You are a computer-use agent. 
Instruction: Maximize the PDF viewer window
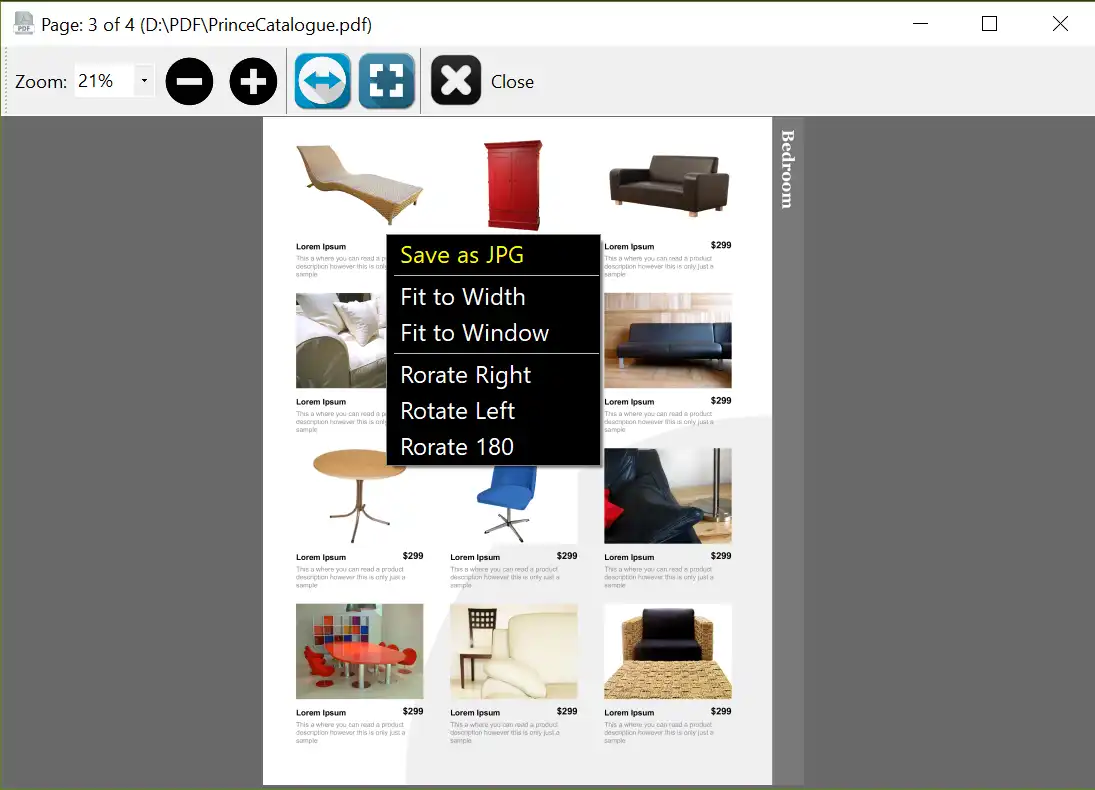[989, 24]
